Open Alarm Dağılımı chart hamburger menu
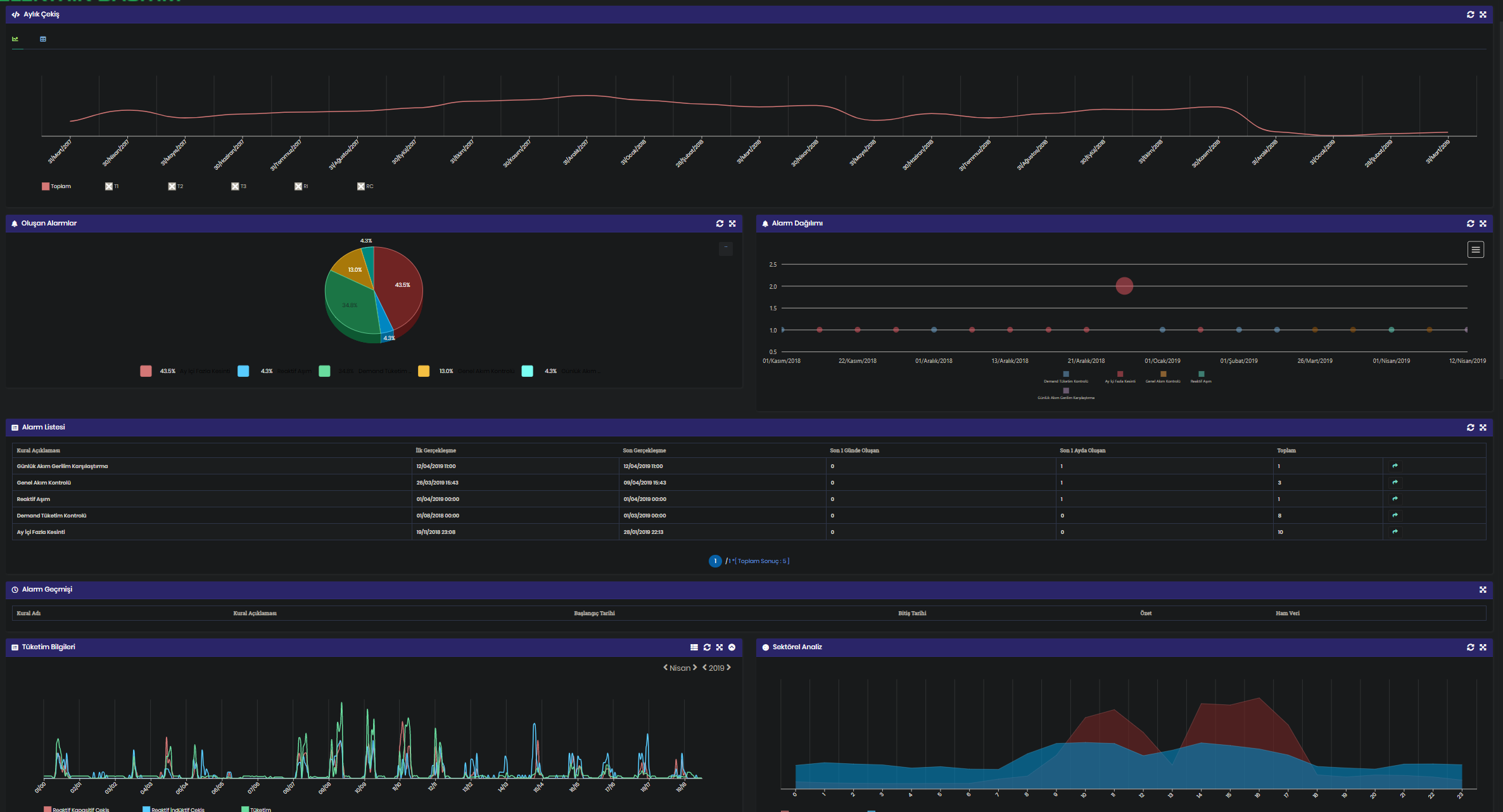 point(1475,250)
